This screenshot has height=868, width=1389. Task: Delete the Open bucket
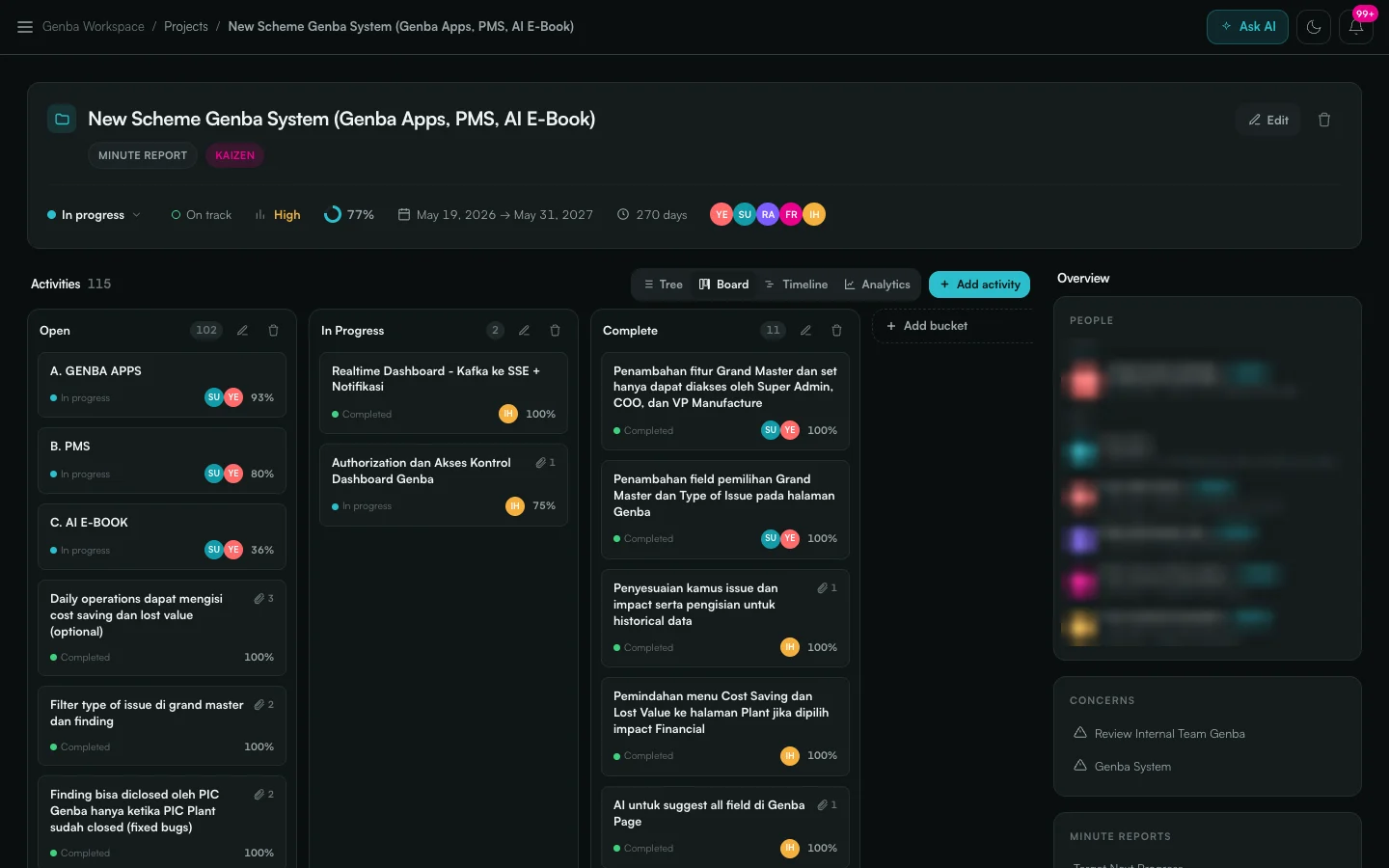click(x=274, y=331)
